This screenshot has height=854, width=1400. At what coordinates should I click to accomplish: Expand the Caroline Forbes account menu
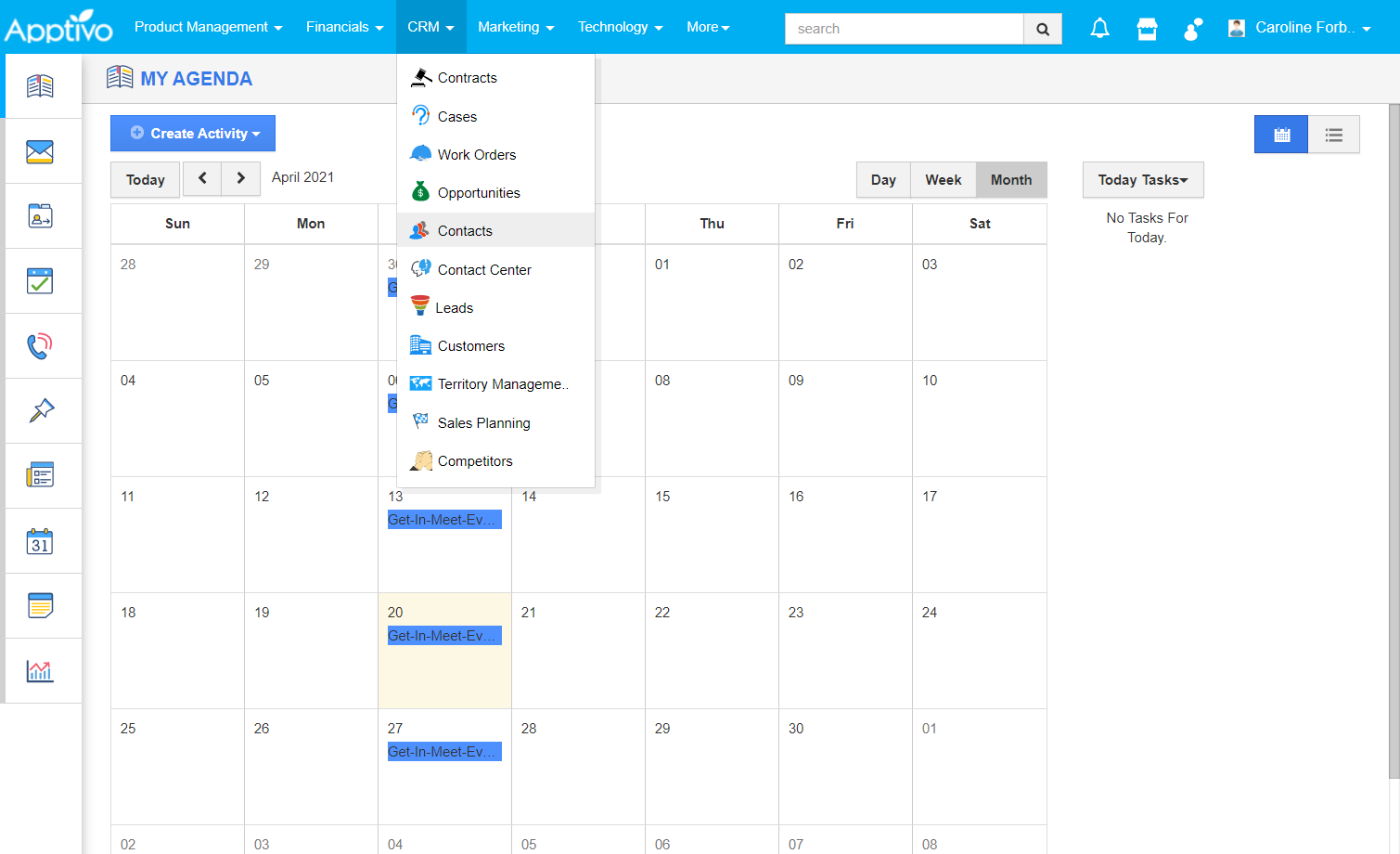(1298, 27)
